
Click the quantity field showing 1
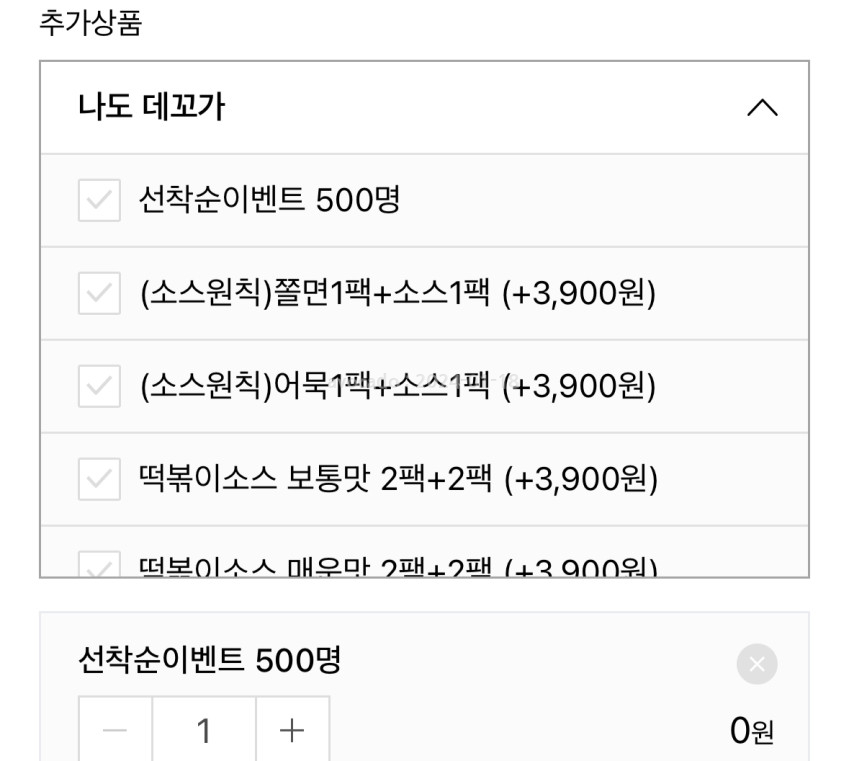(x=204, y=731)
